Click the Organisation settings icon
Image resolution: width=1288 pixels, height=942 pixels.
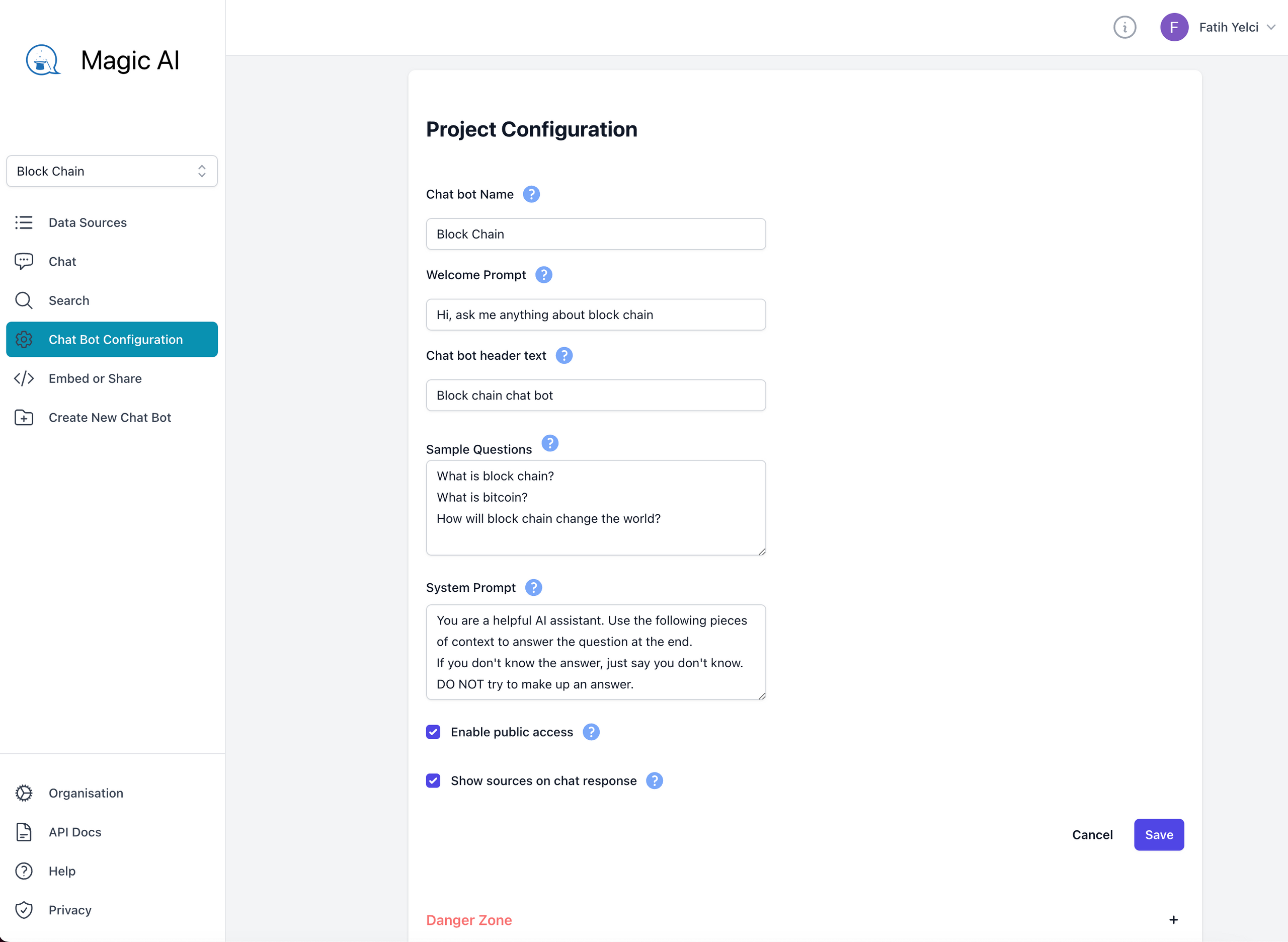tap(25, 792)
